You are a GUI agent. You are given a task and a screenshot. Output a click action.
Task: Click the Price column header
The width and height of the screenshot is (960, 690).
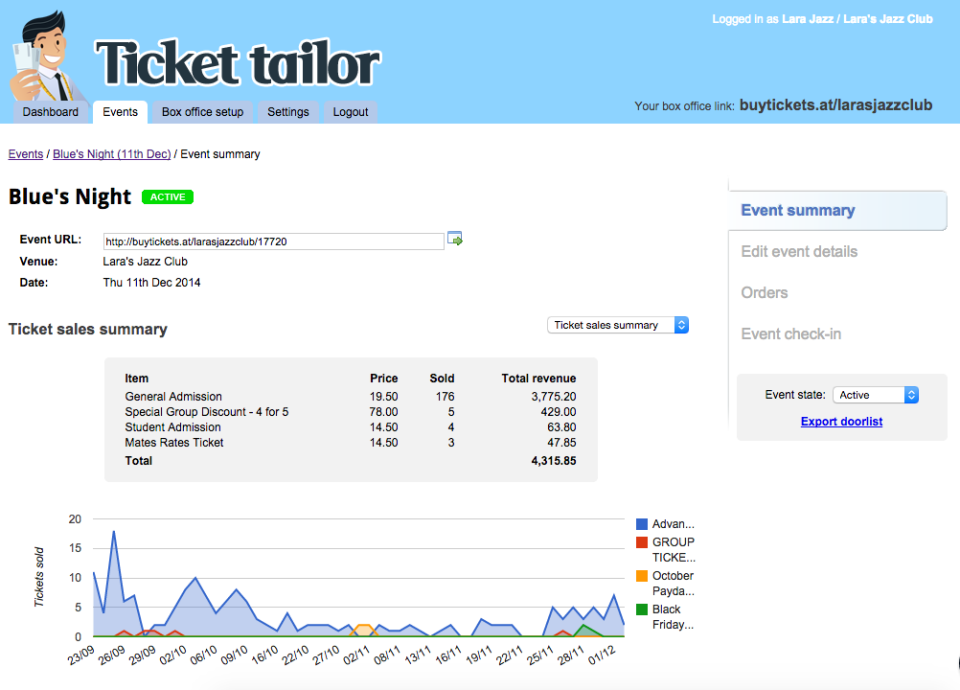[384, 378]
